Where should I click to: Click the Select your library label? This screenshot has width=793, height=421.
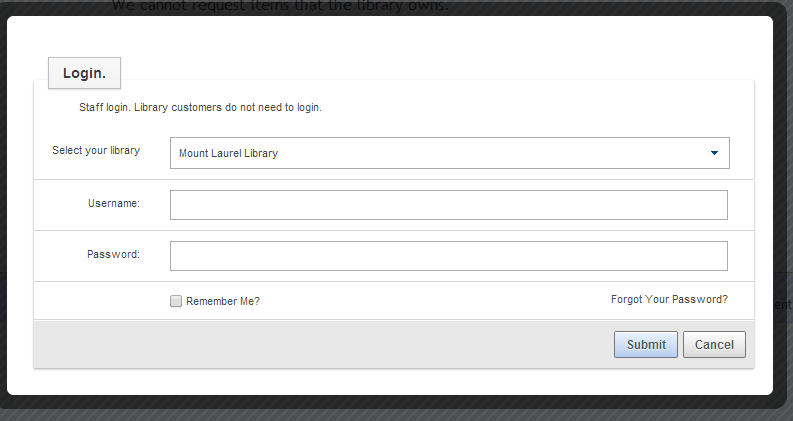point(96,150)
